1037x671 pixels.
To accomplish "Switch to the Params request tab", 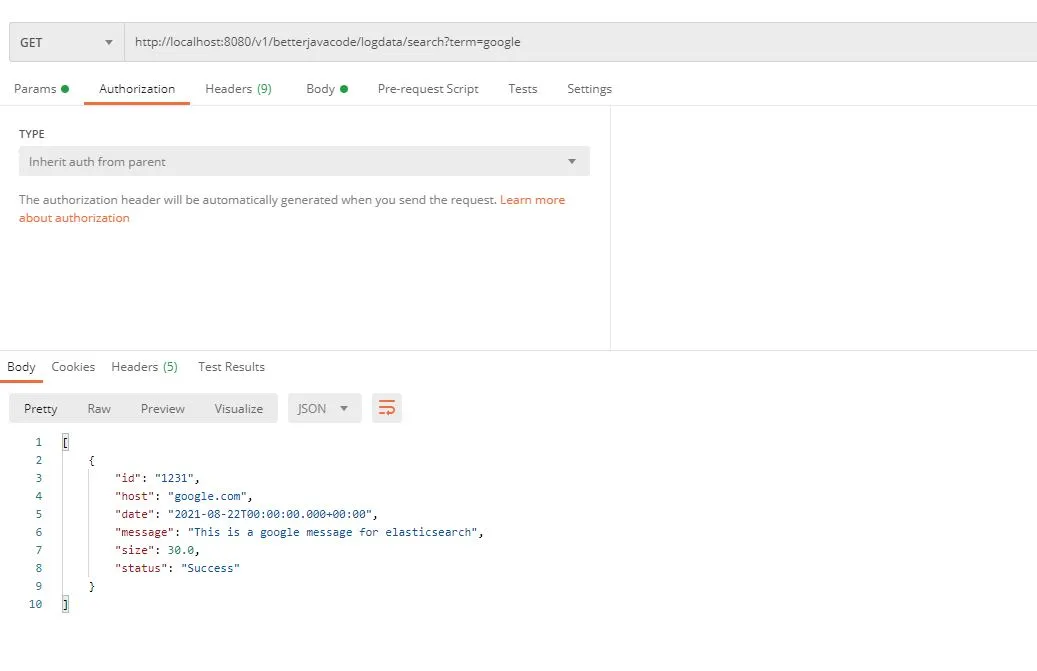I will 35,89.
